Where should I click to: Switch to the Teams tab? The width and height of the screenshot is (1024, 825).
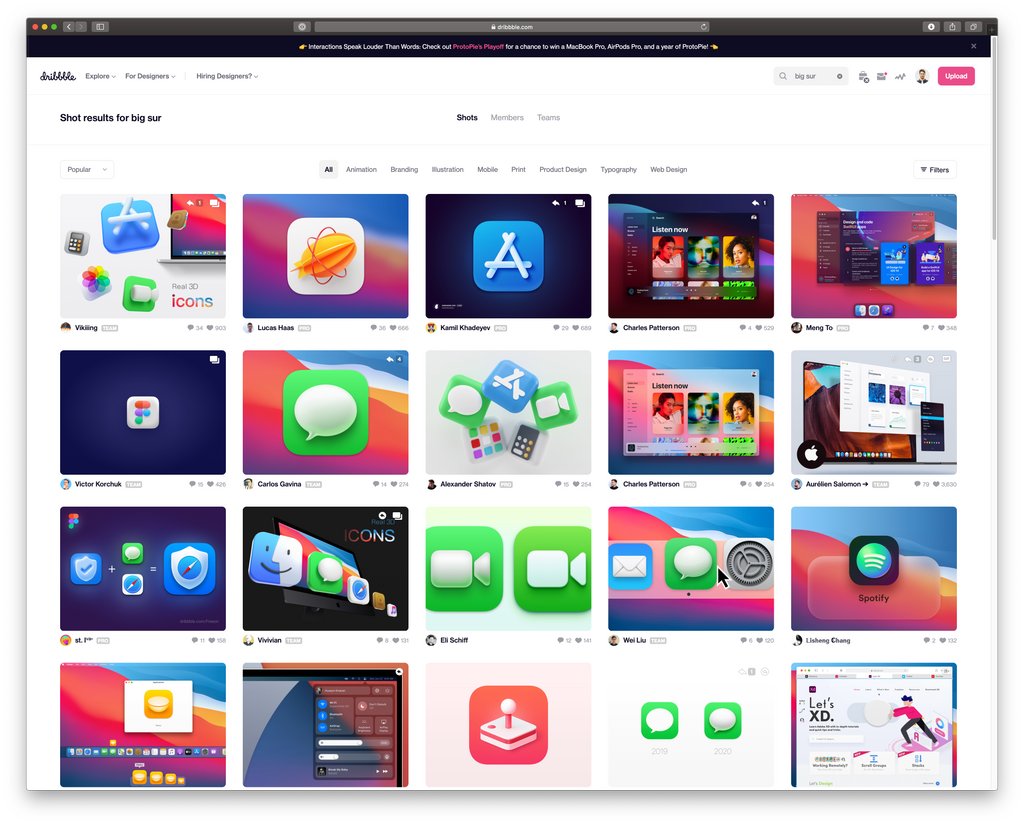[x=549, y=118]
